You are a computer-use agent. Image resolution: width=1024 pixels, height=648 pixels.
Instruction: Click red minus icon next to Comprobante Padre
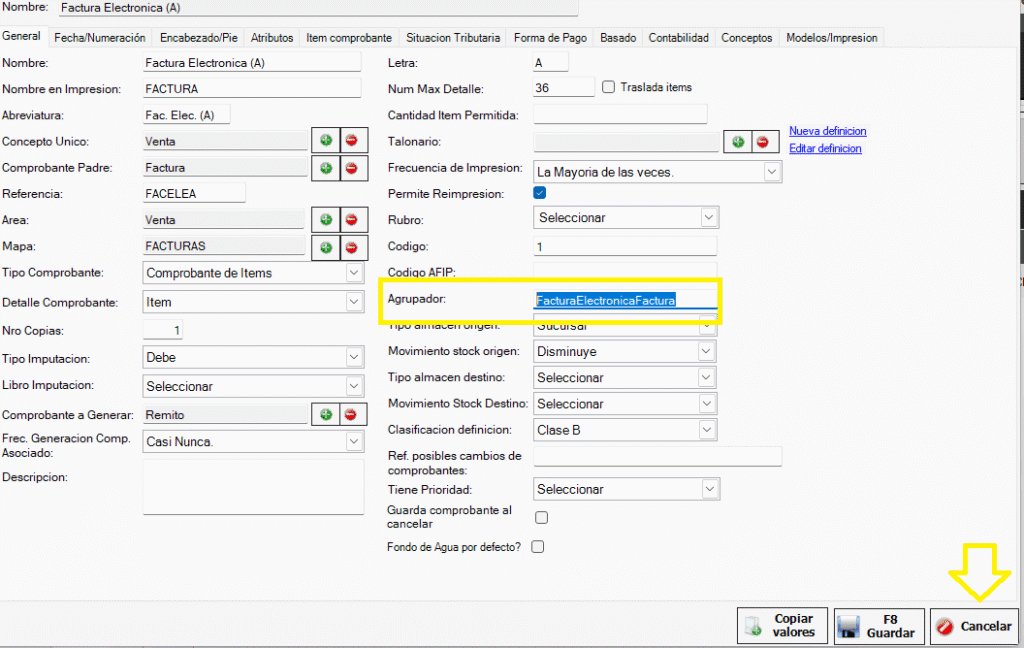[x=351, y=168]
